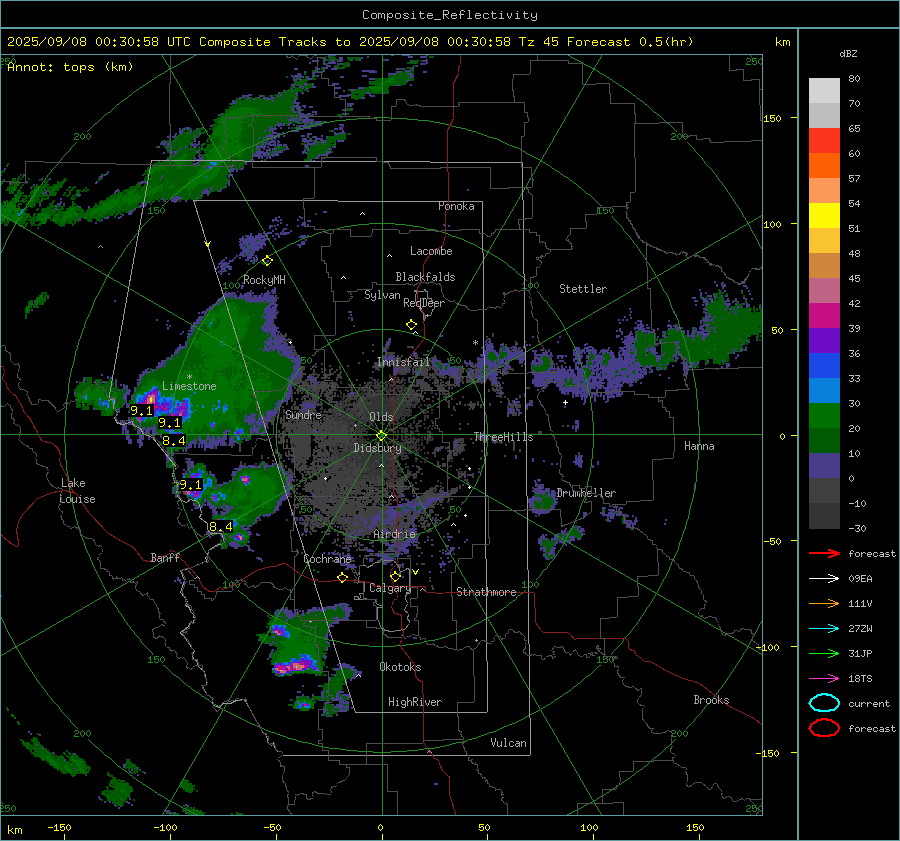Pick the purple 36-39 dBZ legend swatch
Viewport: 900px width, 841px height.
[824, 341]
